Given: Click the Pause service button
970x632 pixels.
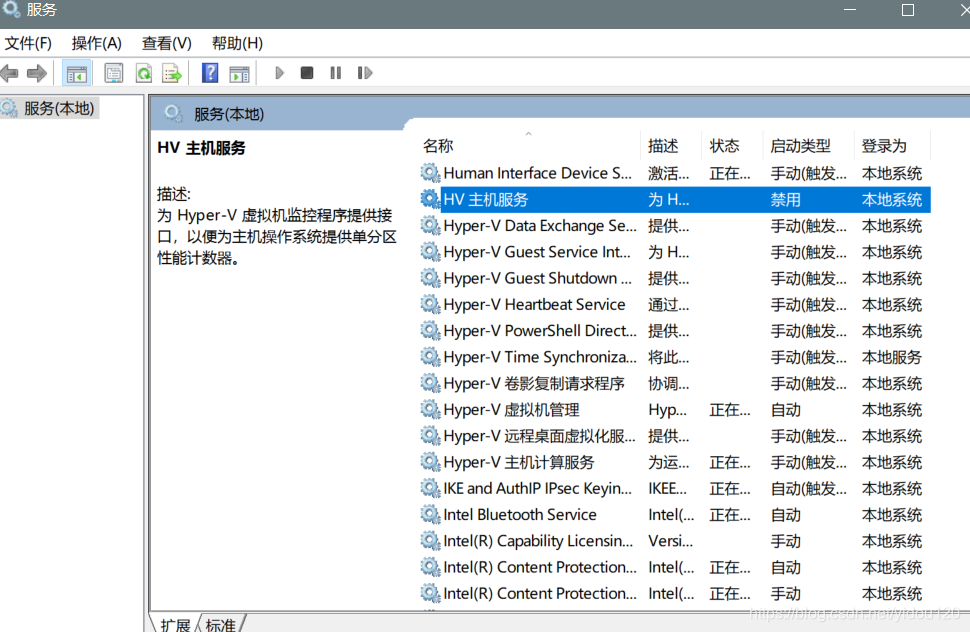Looking at the screenshot, I should pyautogui.click(x=335, y=73).
